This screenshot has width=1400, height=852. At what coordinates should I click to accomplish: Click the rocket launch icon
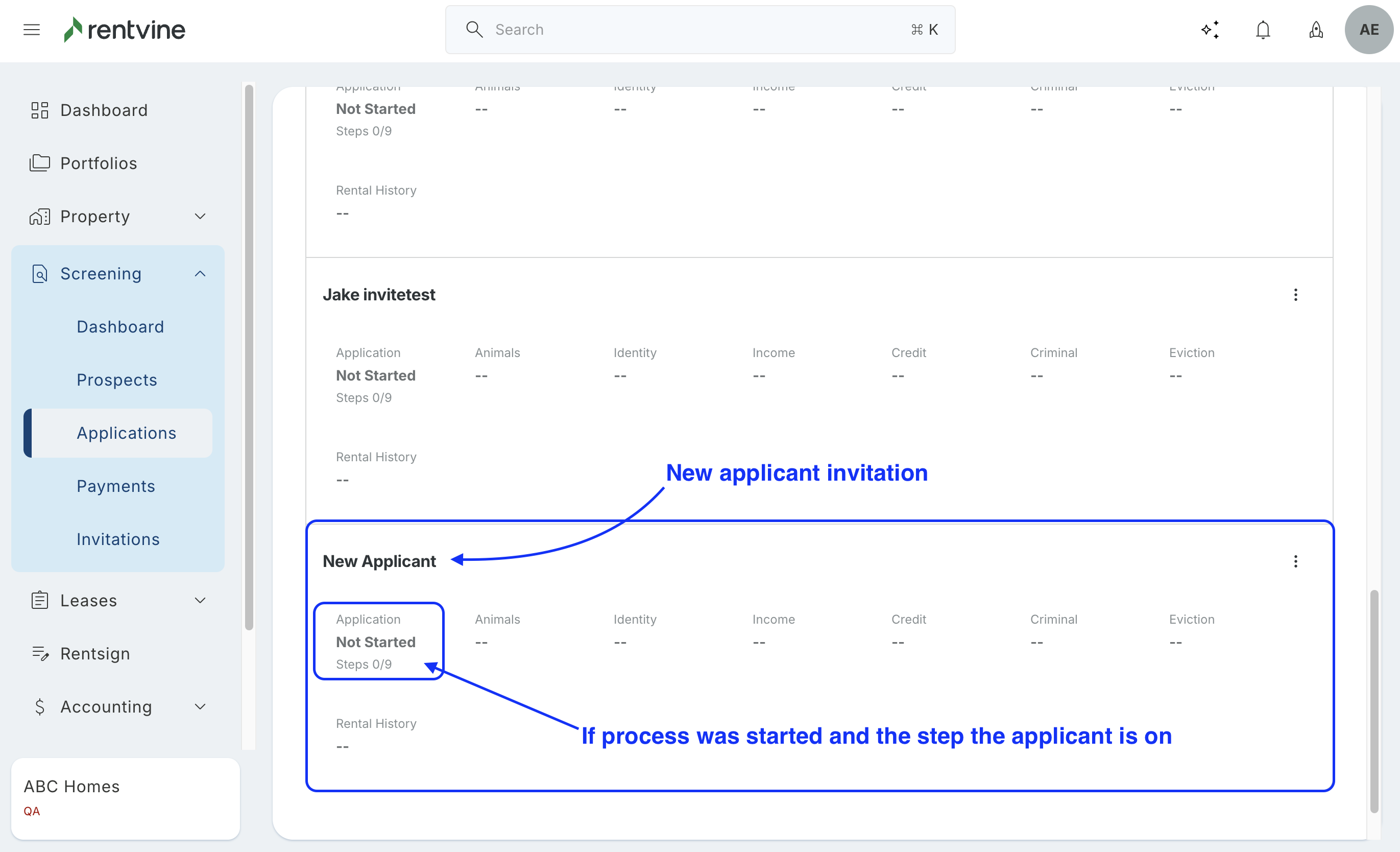pos(1316,30)
